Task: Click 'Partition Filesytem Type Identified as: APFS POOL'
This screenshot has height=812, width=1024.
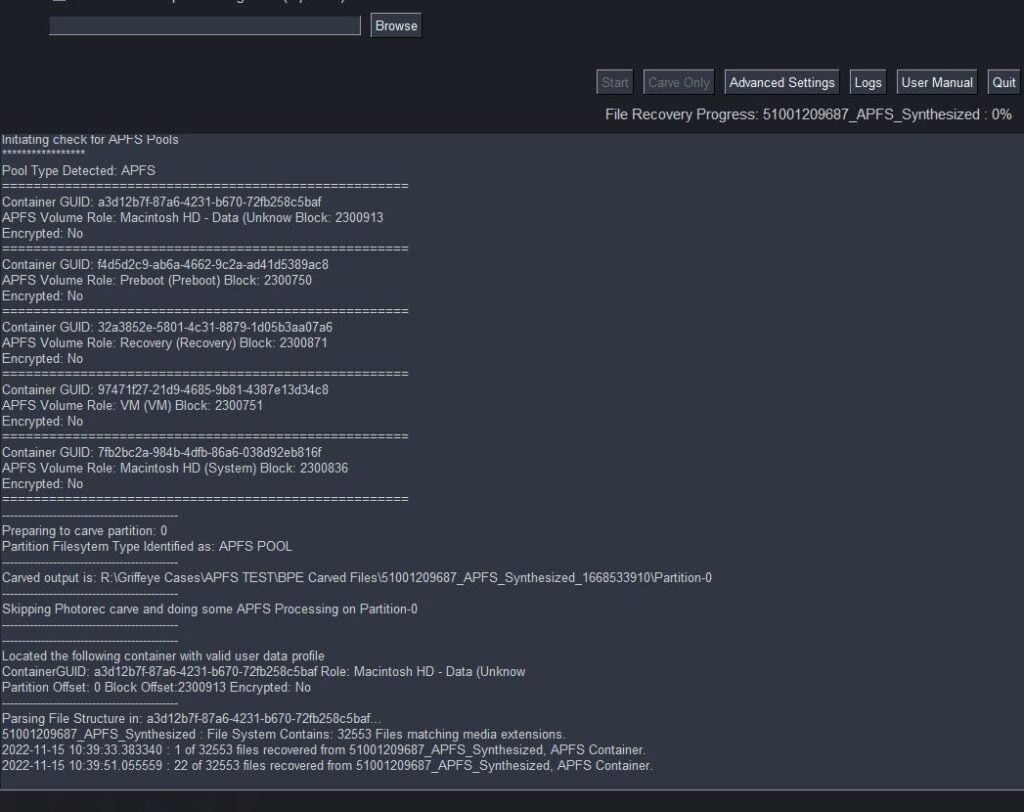Action: coord(147,546)
